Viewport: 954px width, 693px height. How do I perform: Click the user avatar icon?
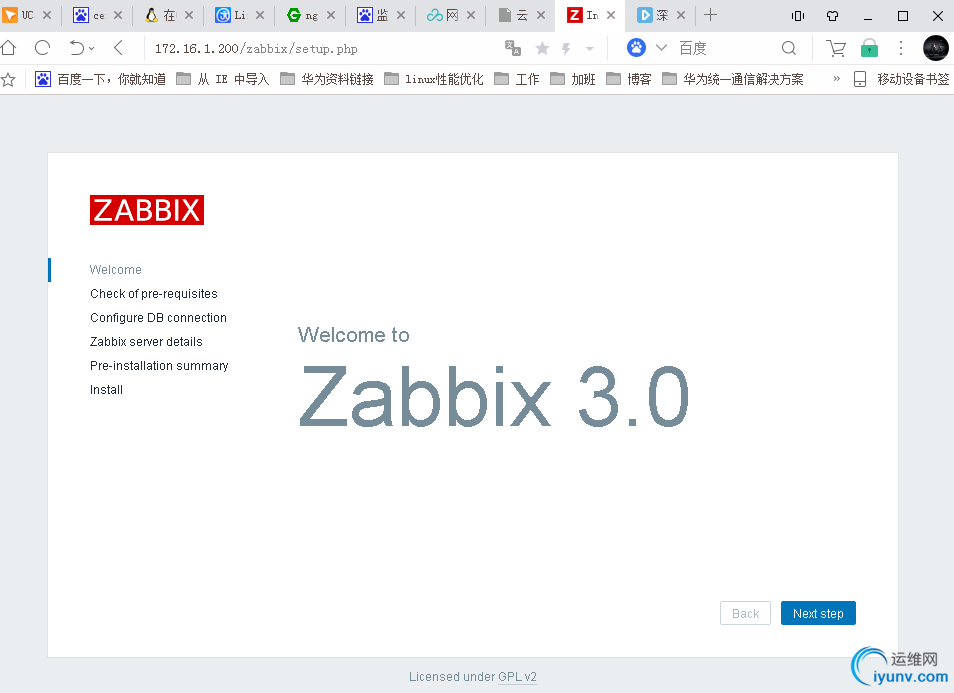click(935, 48)
